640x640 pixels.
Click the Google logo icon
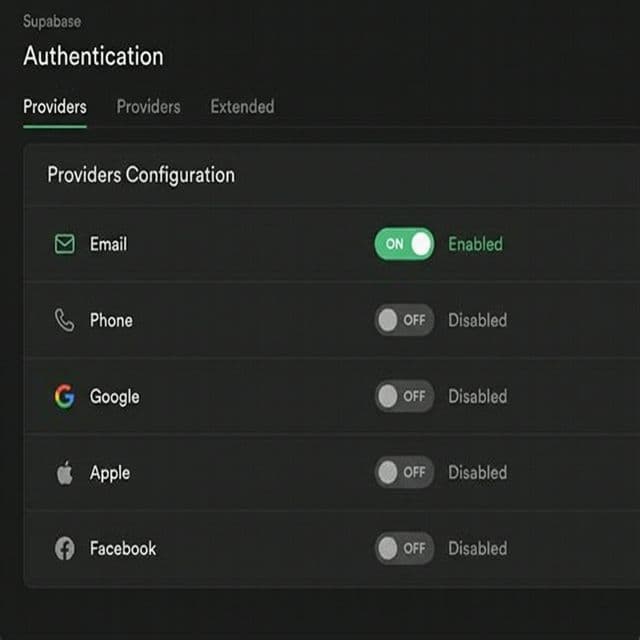click(x=64, y=396)
